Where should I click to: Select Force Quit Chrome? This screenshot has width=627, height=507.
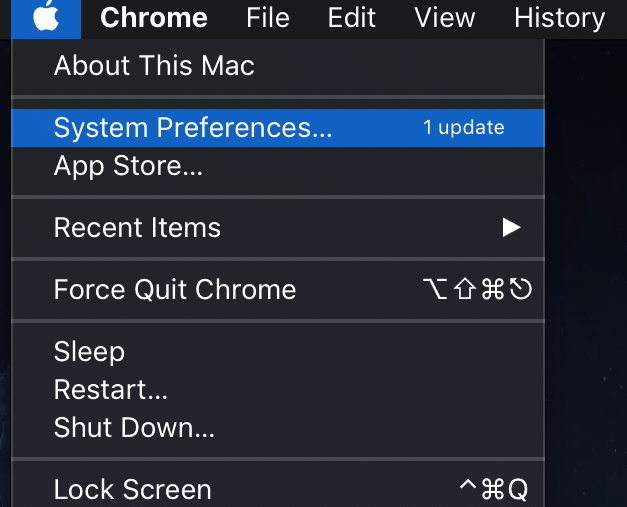(x=278, y=289)
